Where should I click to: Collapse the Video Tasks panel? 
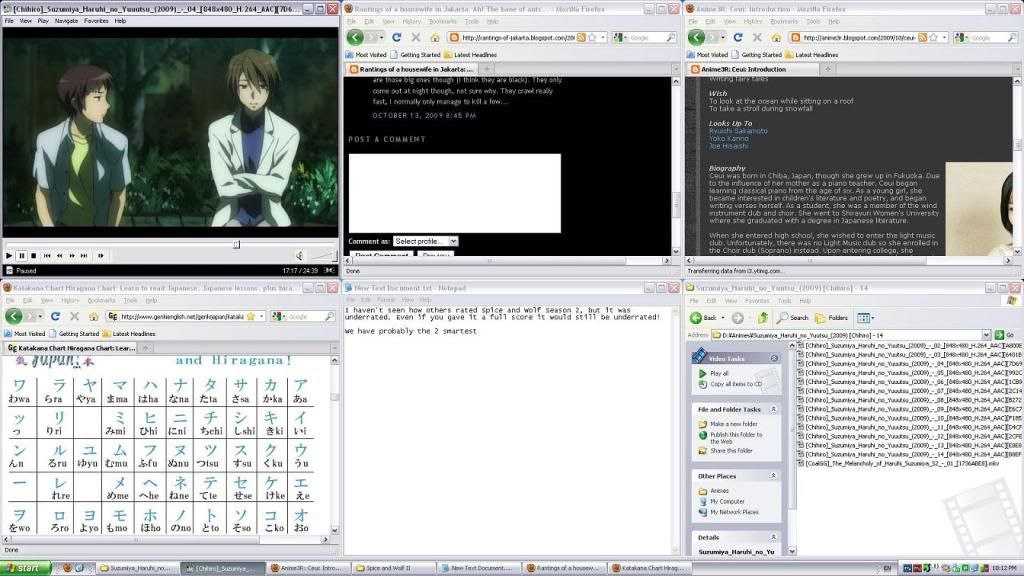(774, 359)
